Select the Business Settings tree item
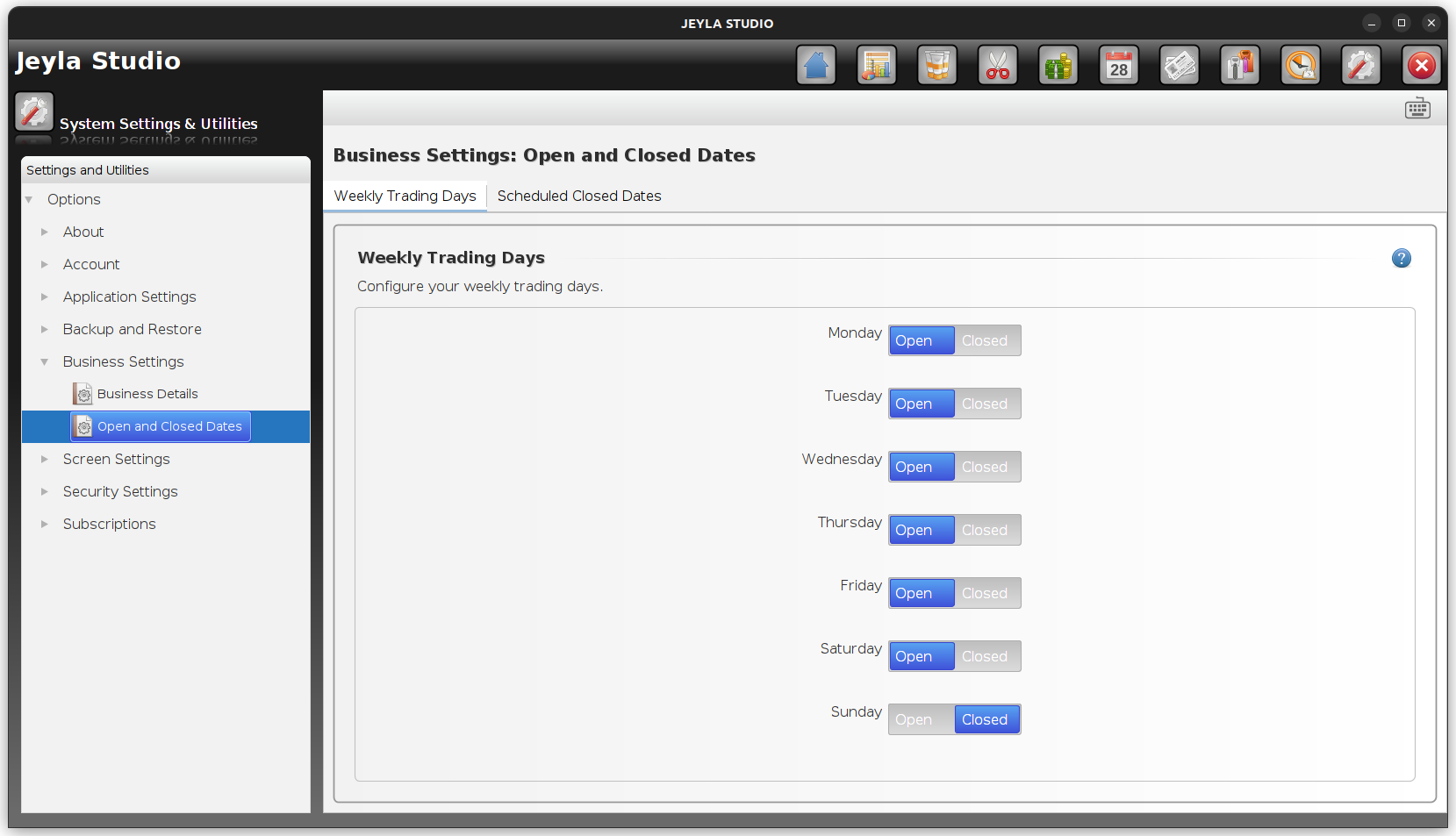This screenshot has height=836, width=1456. pyautogui.click(x=123, y=361)
